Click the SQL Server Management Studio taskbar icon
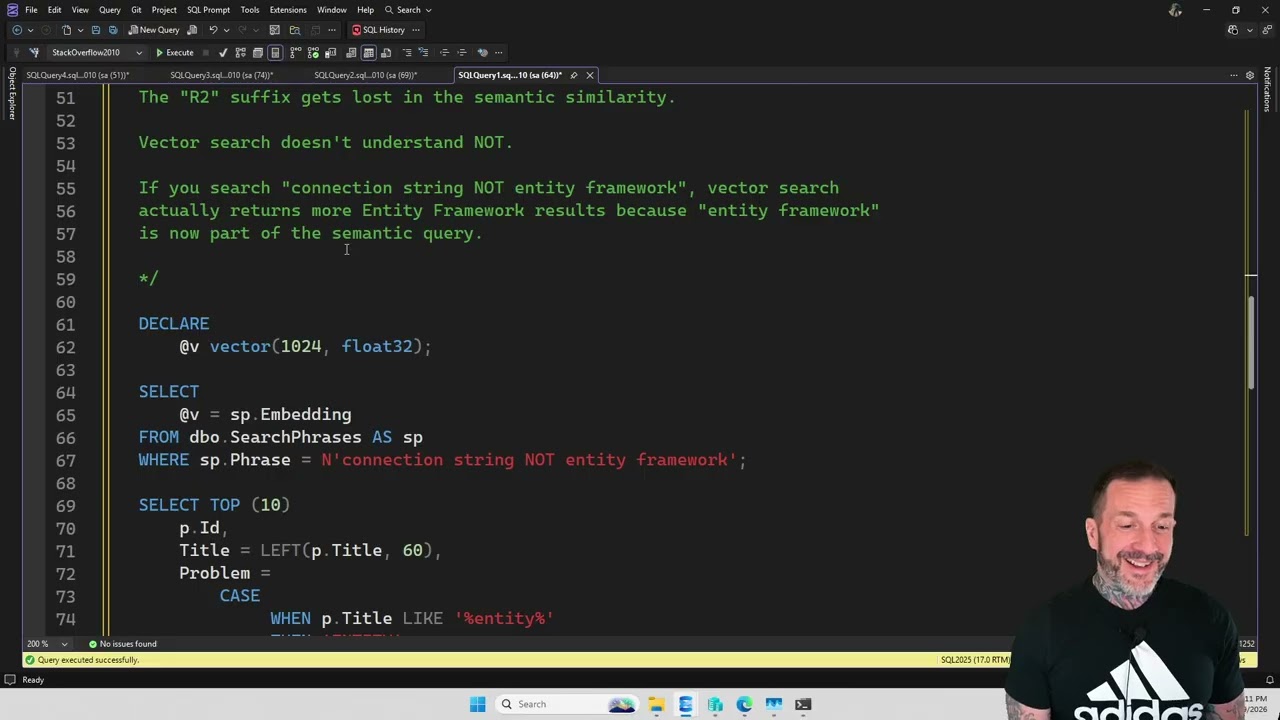The width and height of the screenshot is (1280, 720). pos(685,704)
